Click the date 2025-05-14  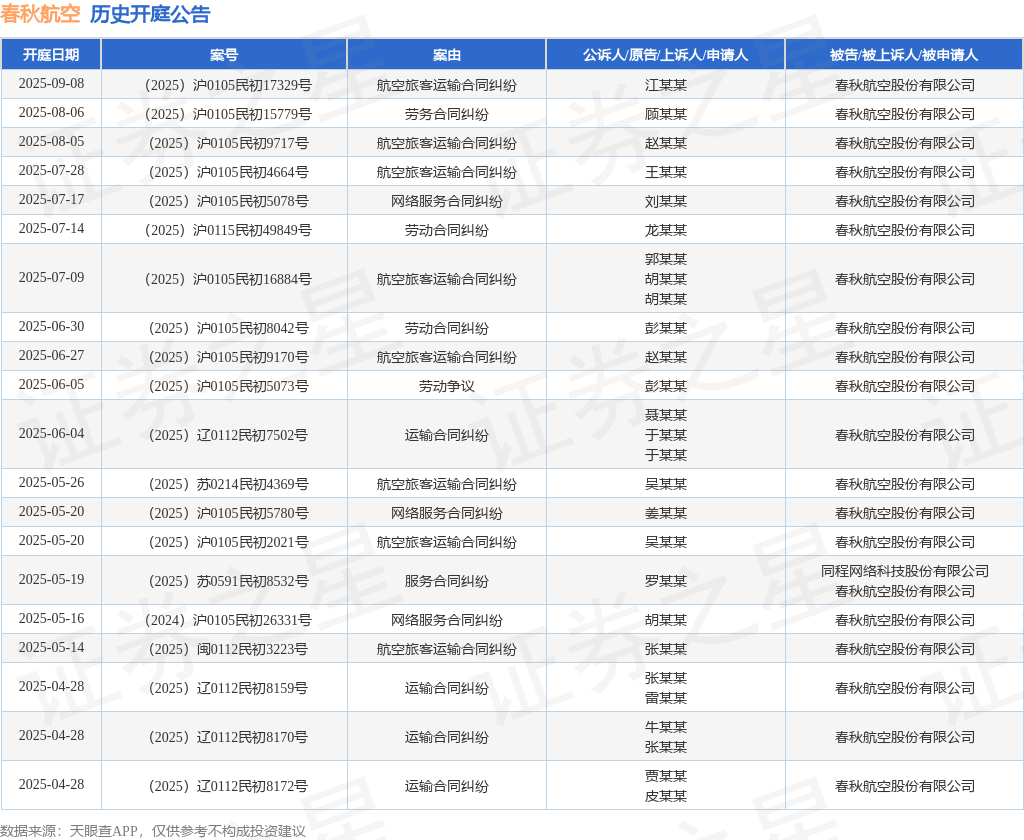(x=51, y=647)
